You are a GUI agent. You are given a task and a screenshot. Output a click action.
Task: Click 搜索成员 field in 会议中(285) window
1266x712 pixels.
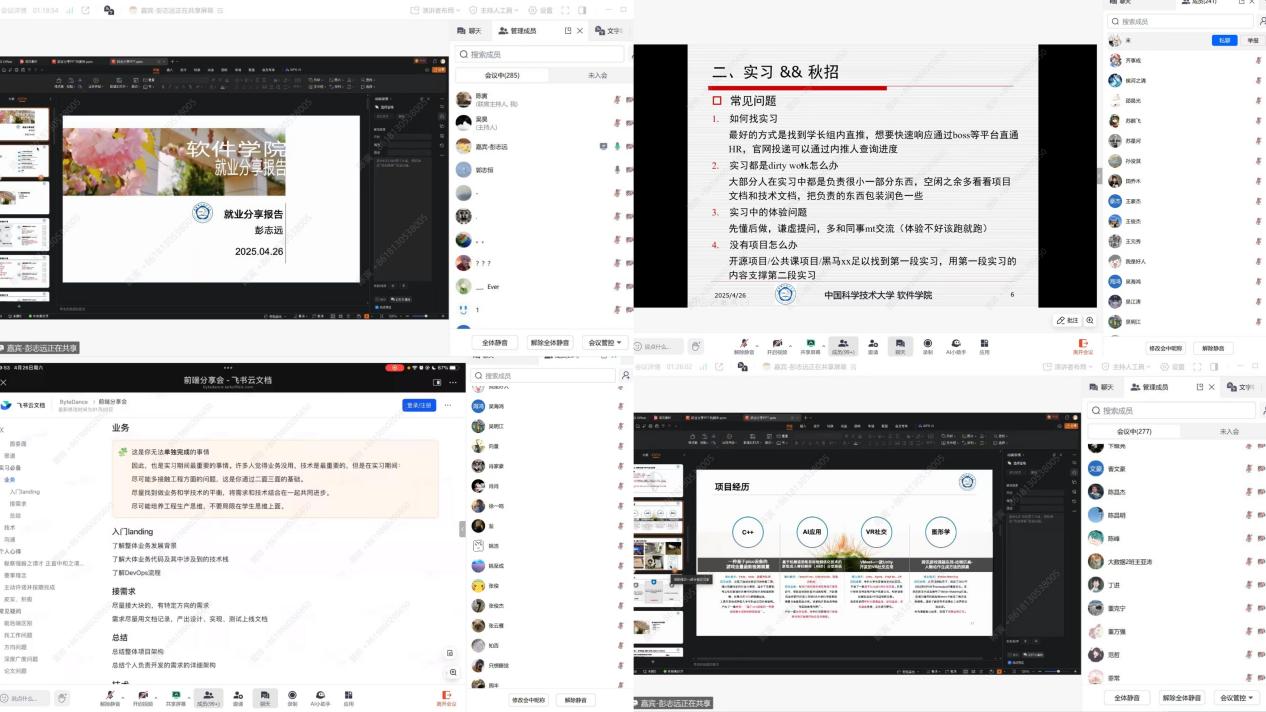point(540,54)
